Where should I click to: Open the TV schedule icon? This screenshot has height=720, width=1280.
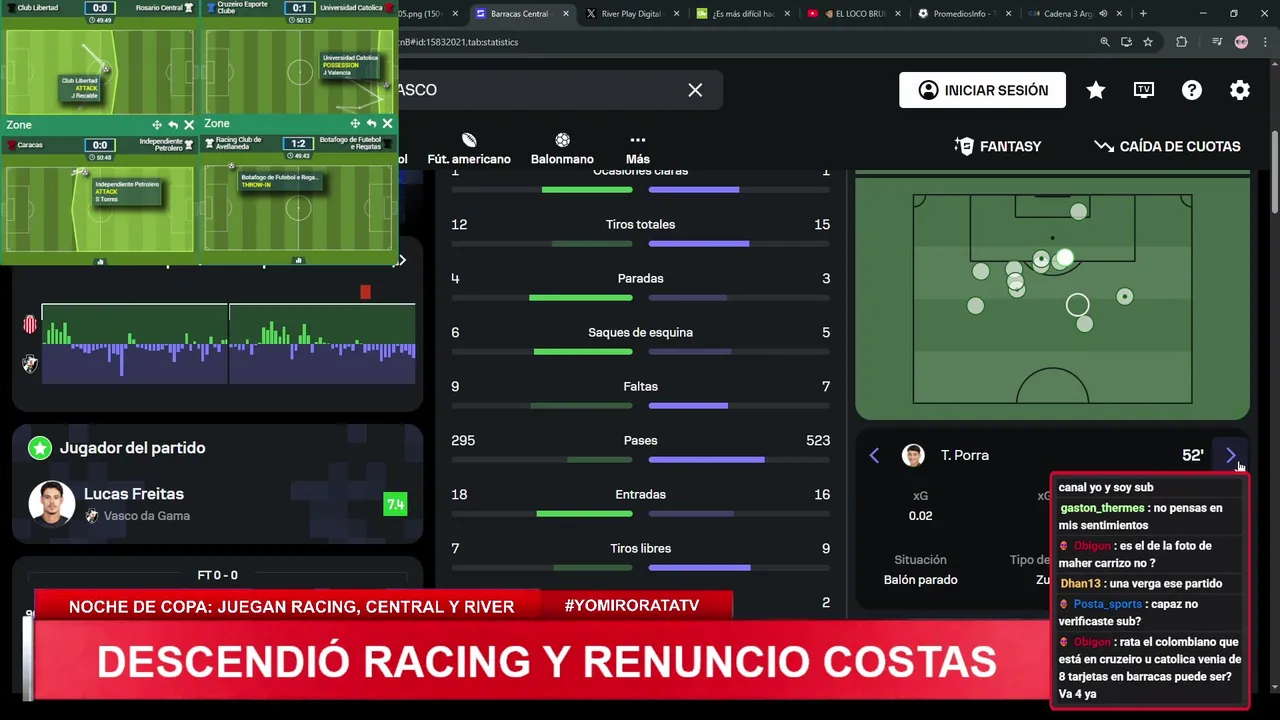click(1144, 90)
